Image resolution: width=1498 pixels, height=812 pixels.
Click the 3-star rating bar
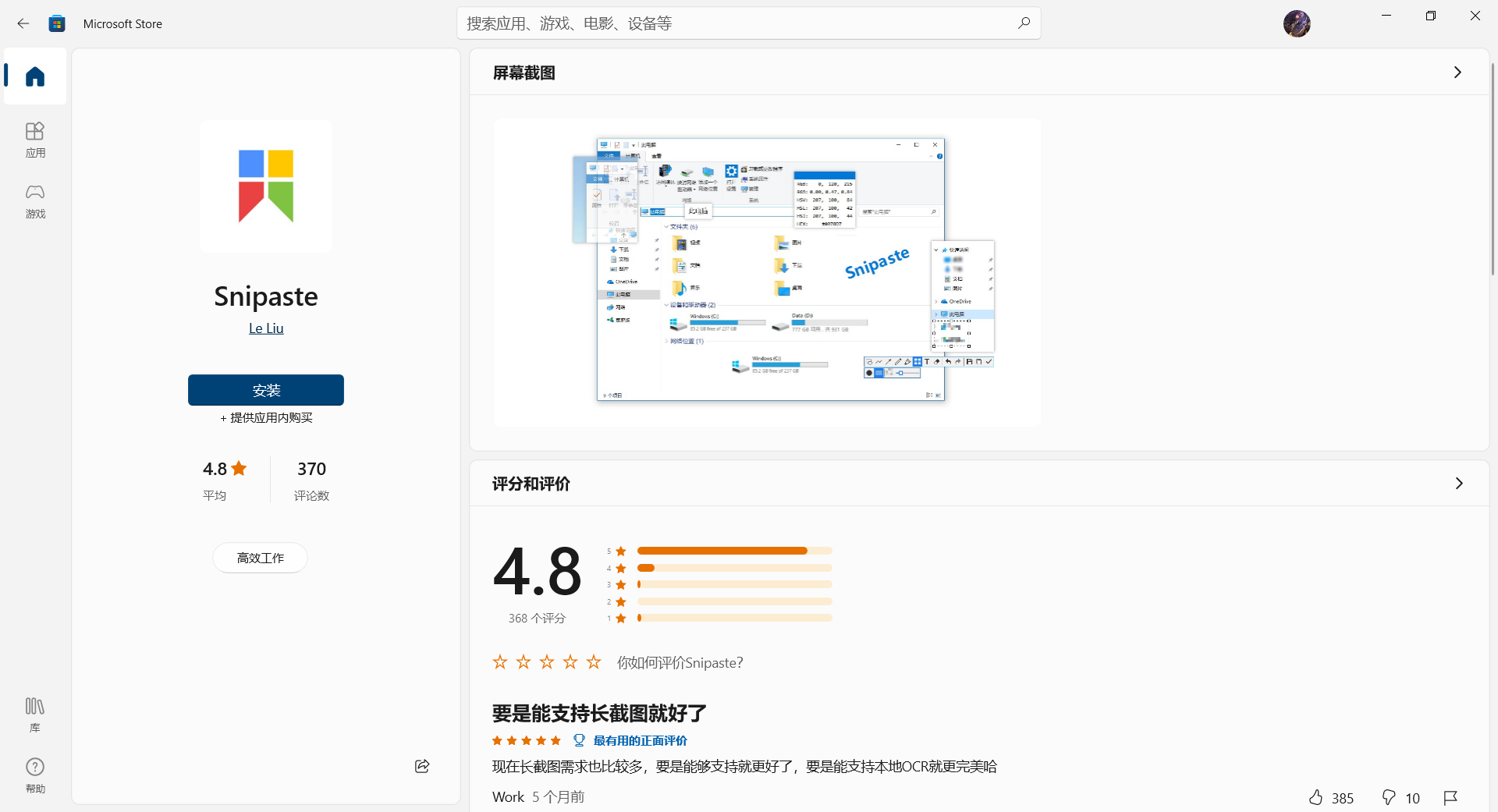click(734, 584)
